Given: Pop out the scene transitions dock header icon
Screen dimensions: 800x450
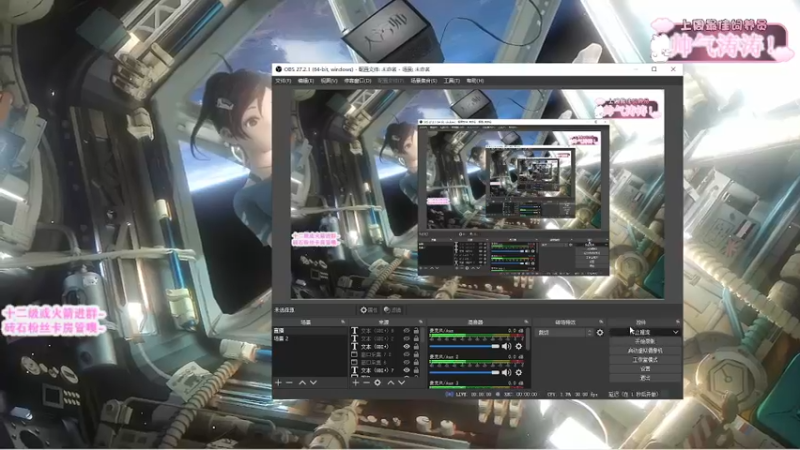Looking at the screenshot, I should click(x=601, y=322).
